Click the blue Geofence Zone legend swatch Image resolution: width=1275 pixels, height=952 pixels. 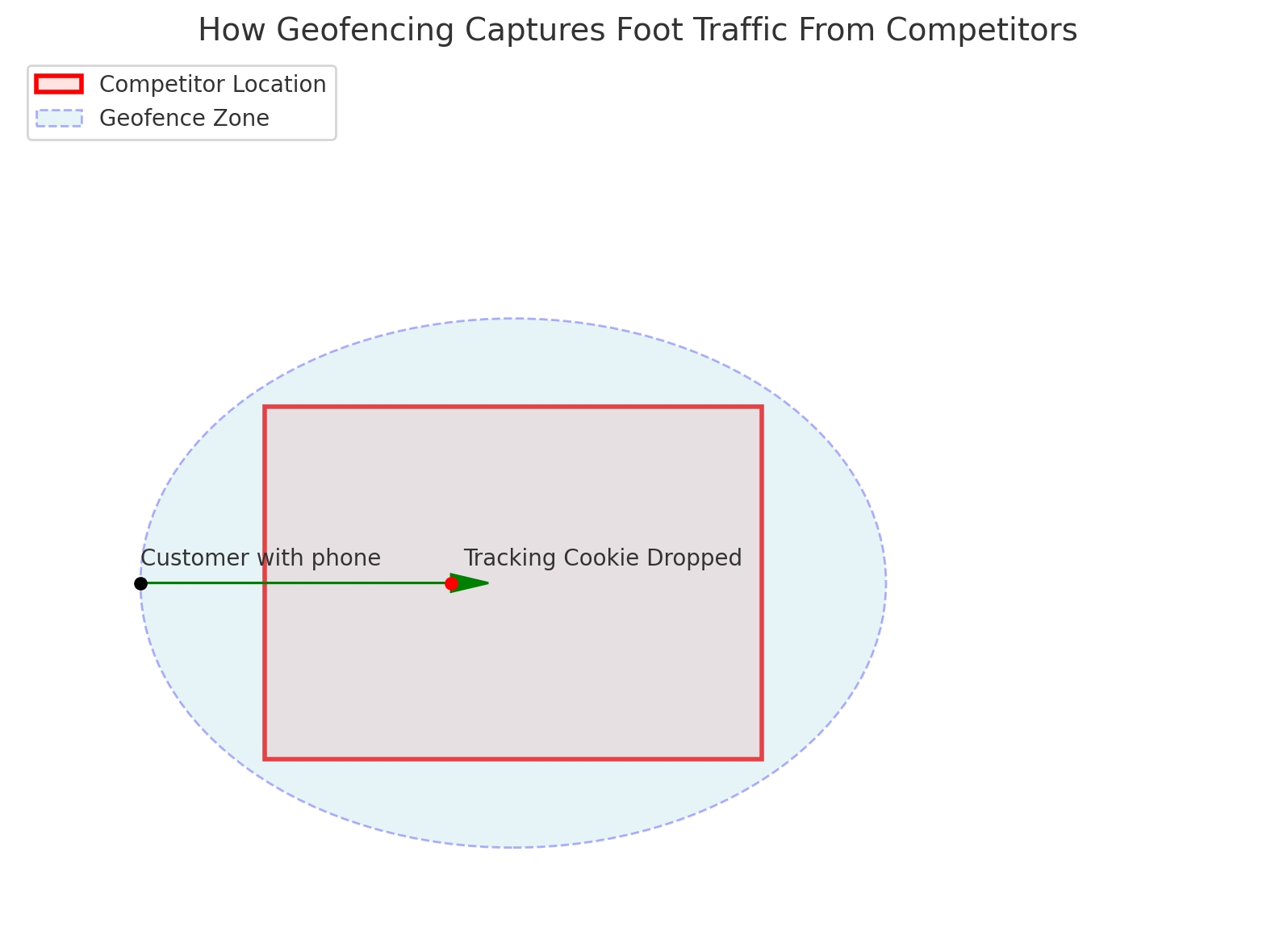[x=59, y=119]
